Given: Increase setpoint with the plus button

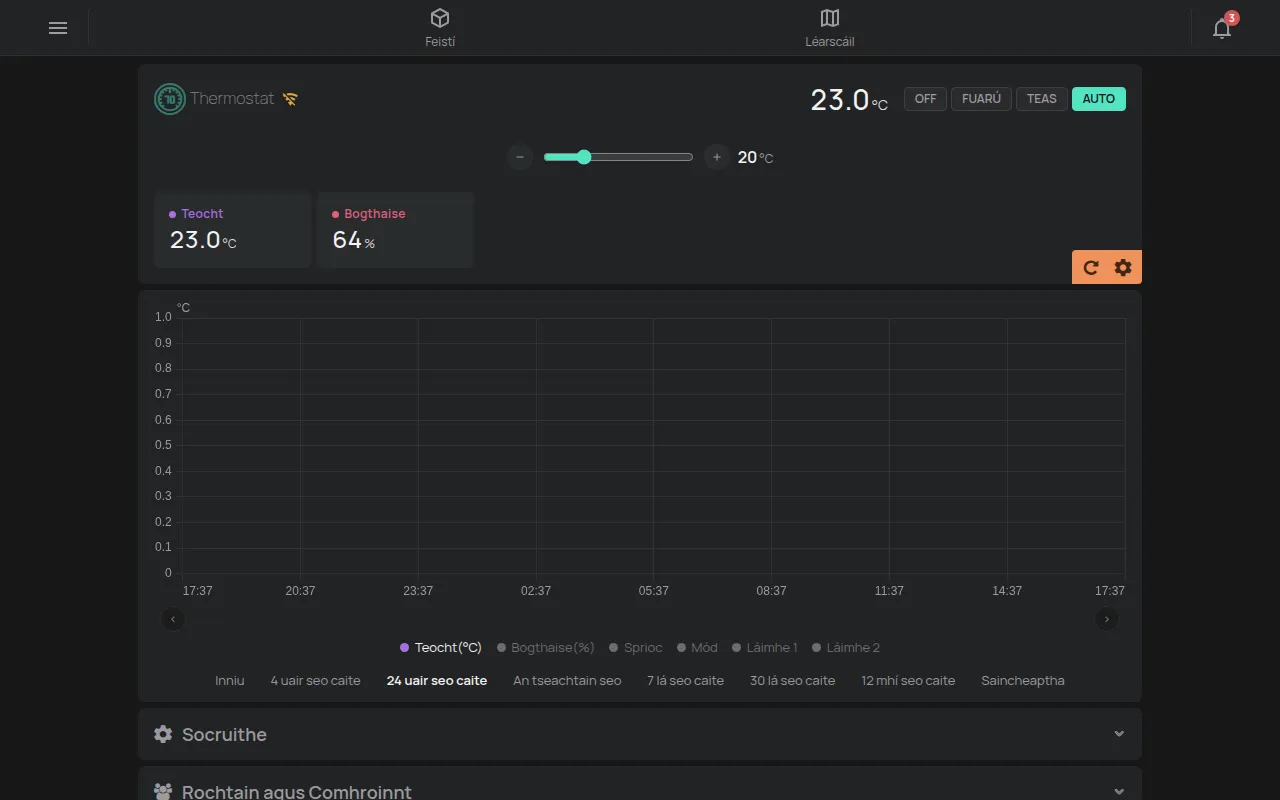Looking at the screenshot, I should [x=717, y=157].
